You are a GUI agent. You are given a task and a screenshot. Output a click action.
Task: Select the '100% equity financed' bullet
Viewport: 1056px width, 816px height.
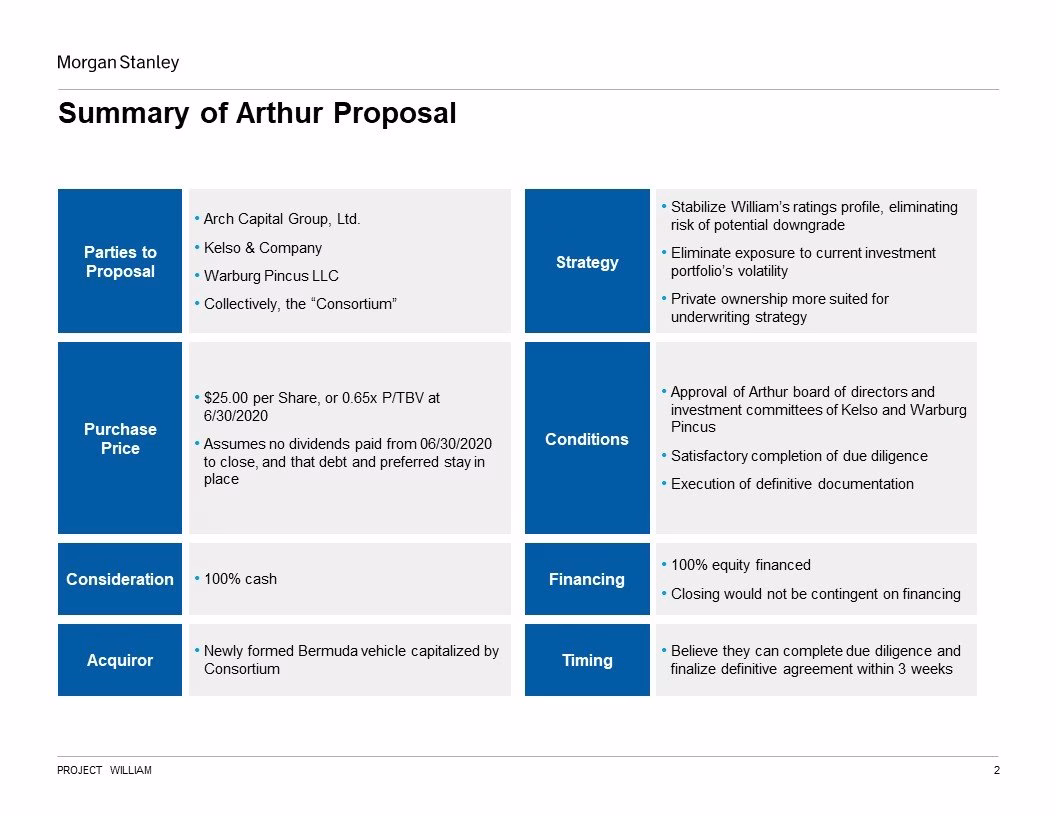point(740,565)
